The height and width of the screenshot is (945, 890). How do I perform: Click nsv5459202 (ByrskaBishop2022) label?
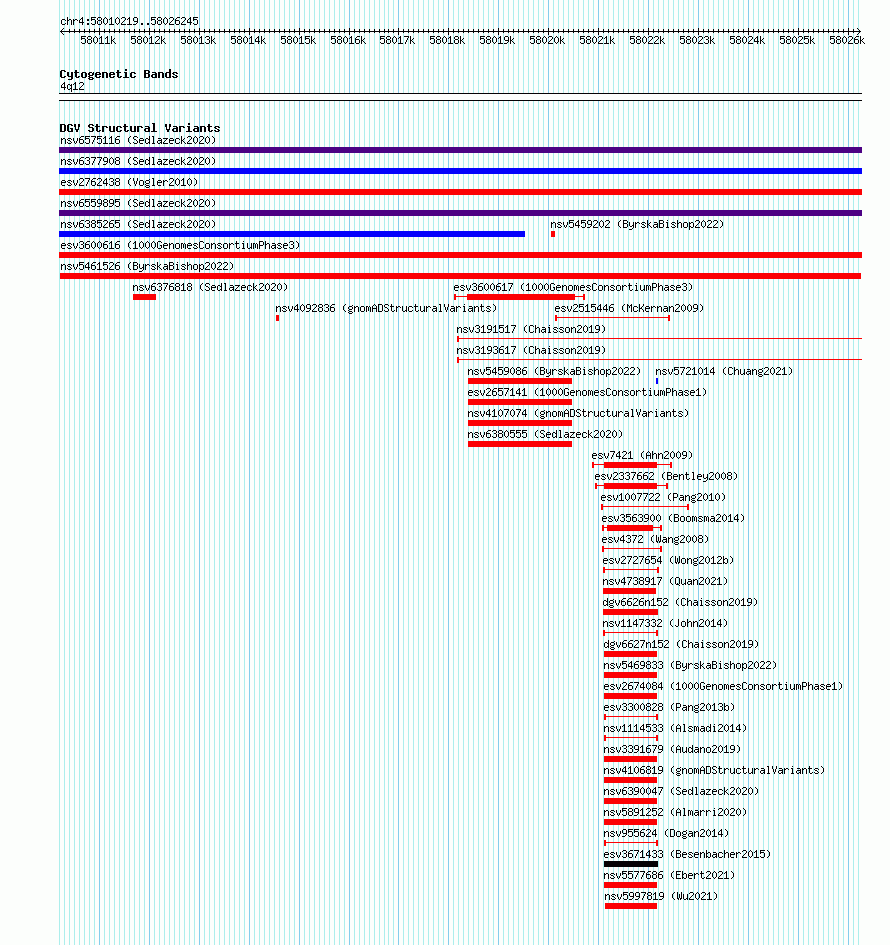tap(637, 224)
